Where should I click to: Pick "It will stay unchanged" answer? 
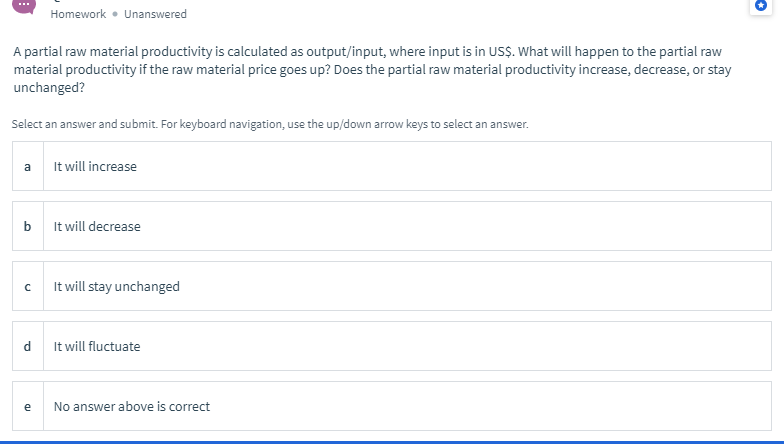(117, 286)
